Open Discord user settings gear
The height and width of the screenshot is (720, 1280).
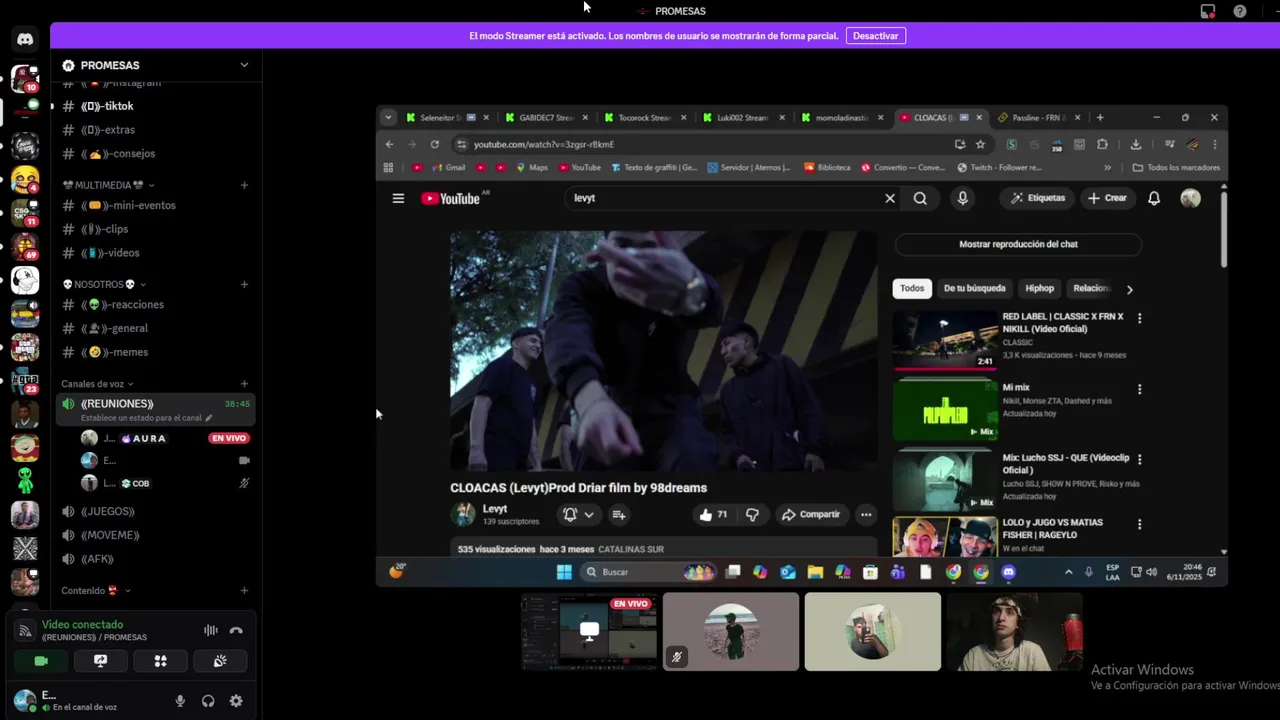(236, 701)
